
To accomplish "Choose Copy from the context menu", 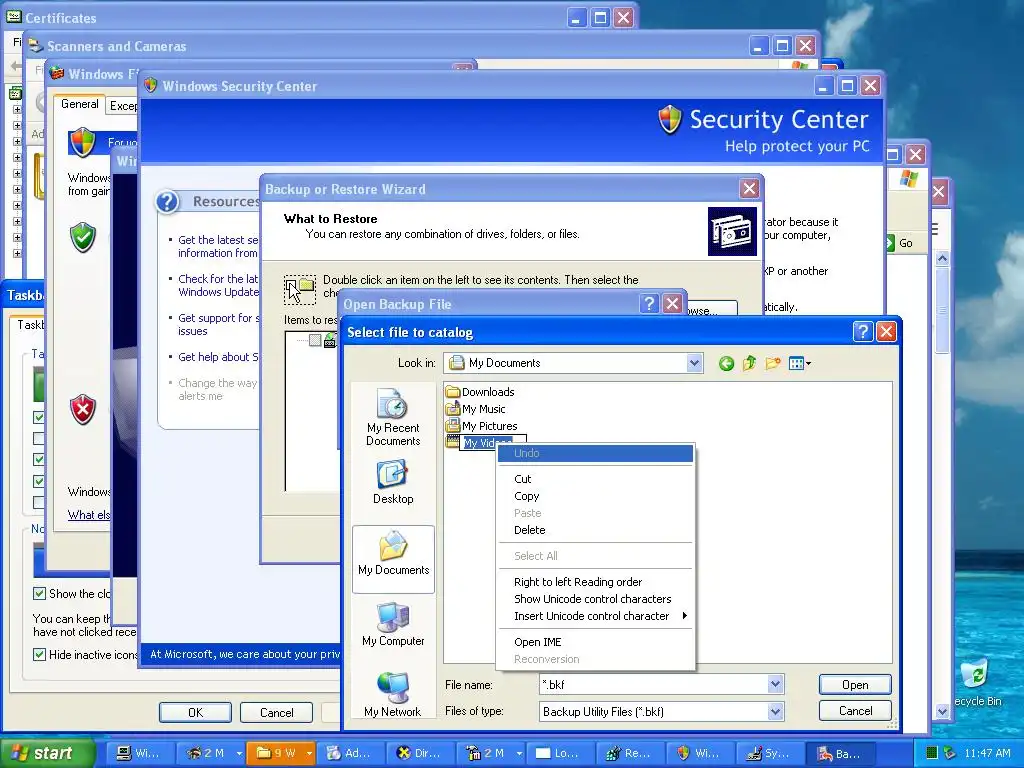I will click(595, 496).
